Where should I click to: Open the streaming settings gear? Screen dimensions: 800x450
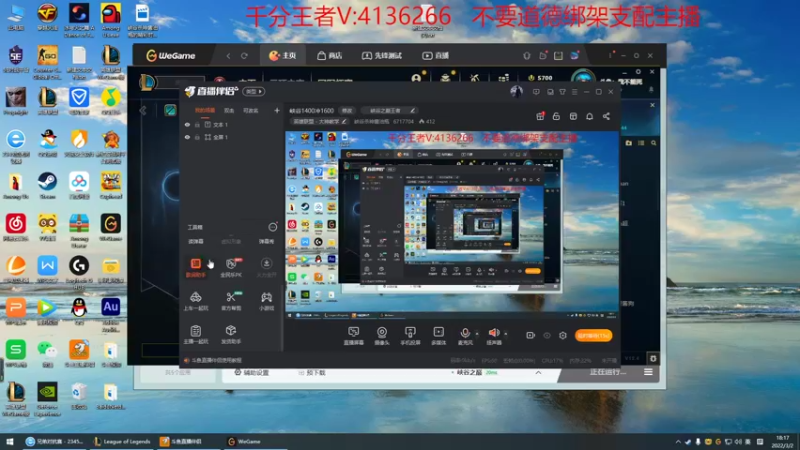point(563,336)
